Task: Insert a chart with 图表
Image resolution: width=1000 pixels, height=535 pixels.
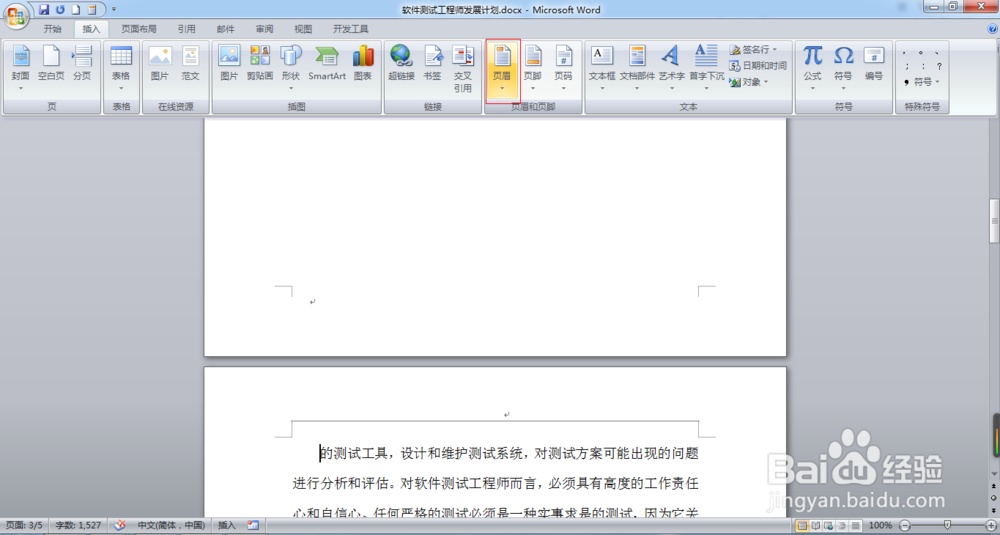Action: [x=363, y=64]
